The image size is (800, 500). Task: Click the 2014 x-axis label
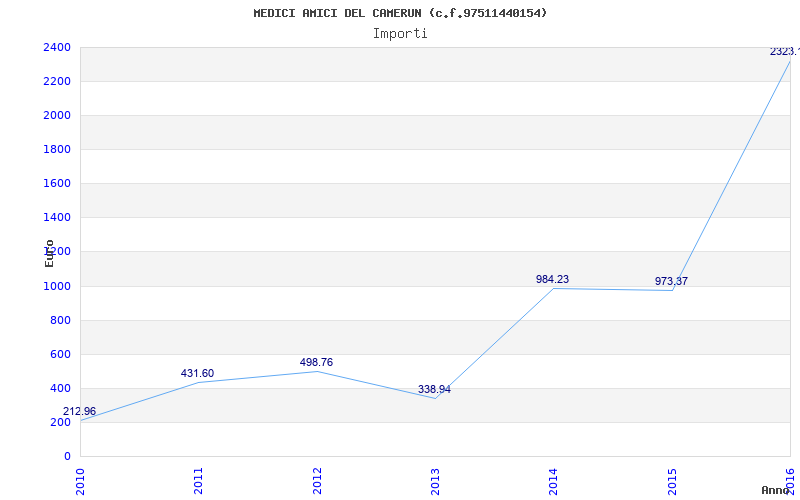(x=554, y=481)
